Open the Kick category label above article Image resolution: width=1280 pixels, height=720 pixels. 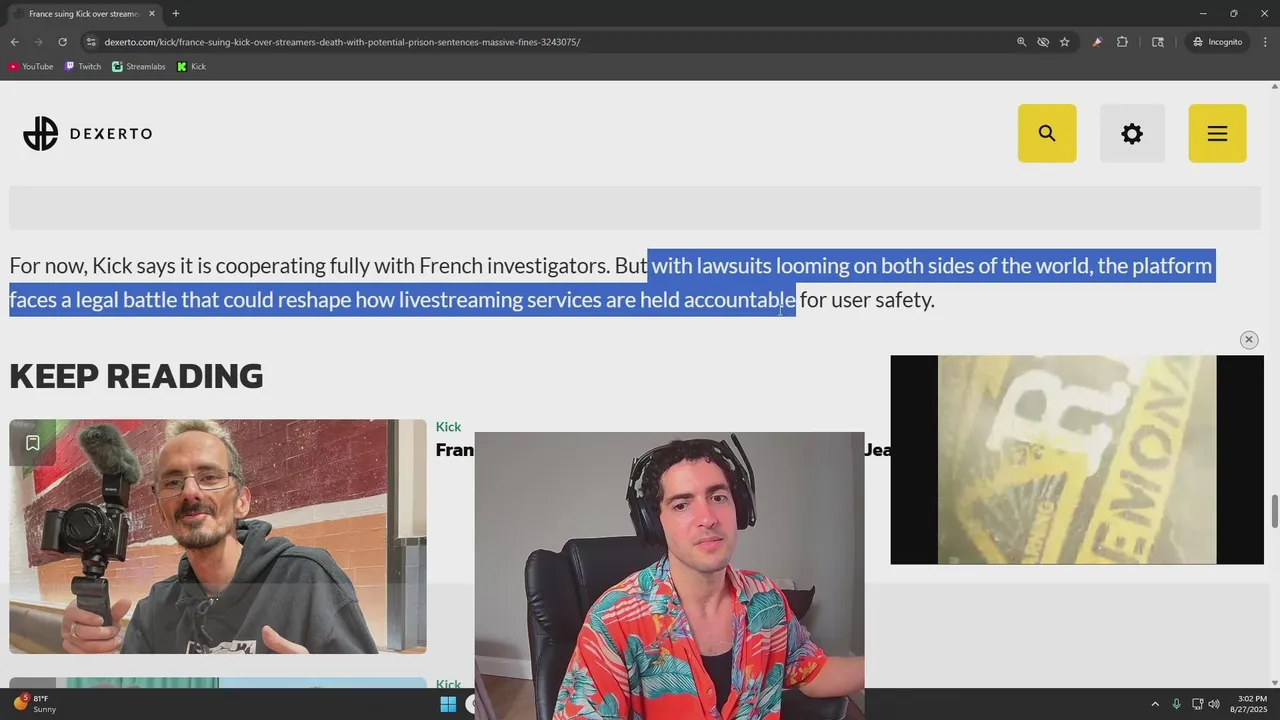[x=448, y=427]
